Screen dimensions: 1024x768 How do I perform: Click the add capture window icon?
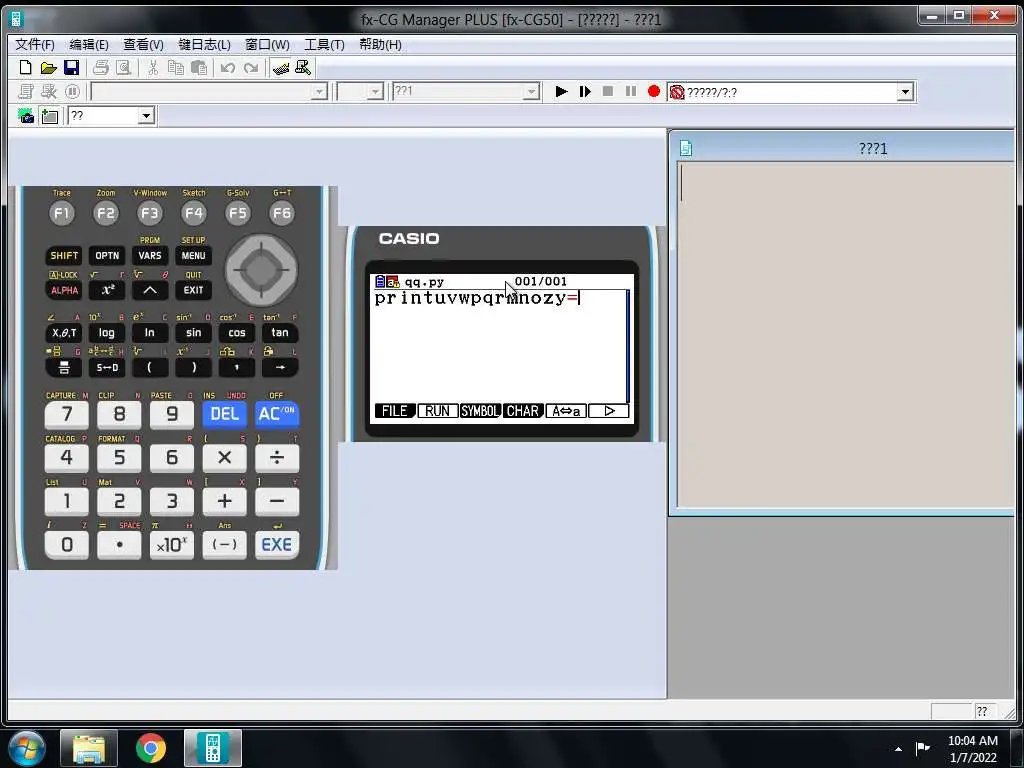pos(50,116)
